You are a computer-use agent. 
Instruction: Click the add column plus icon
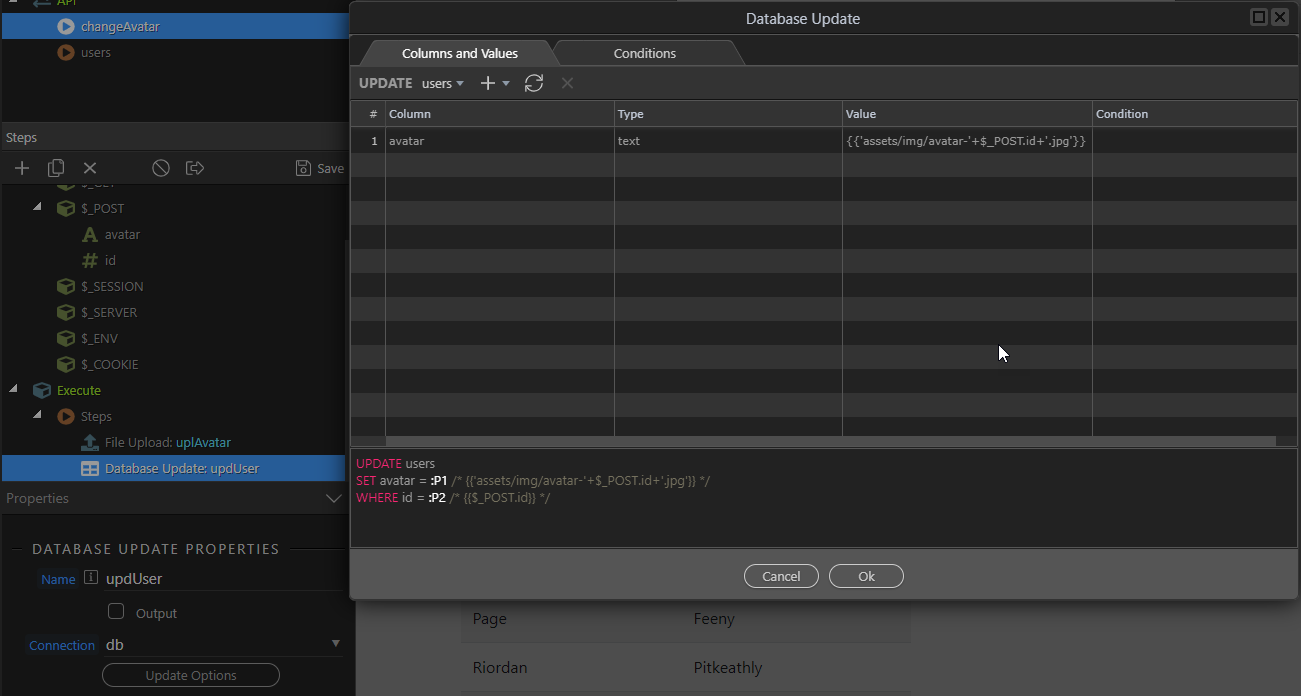tap(488, 83)
